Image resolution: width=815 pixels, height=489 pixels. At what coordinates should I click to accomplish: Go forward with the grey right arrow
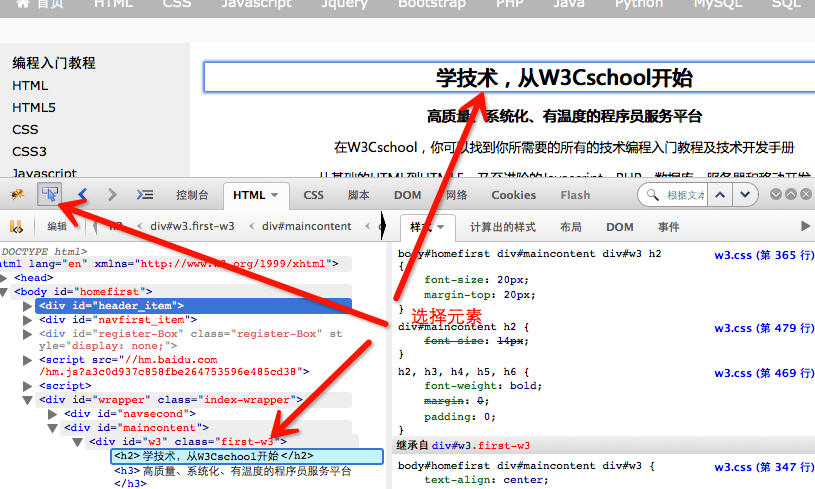(112, 195)
